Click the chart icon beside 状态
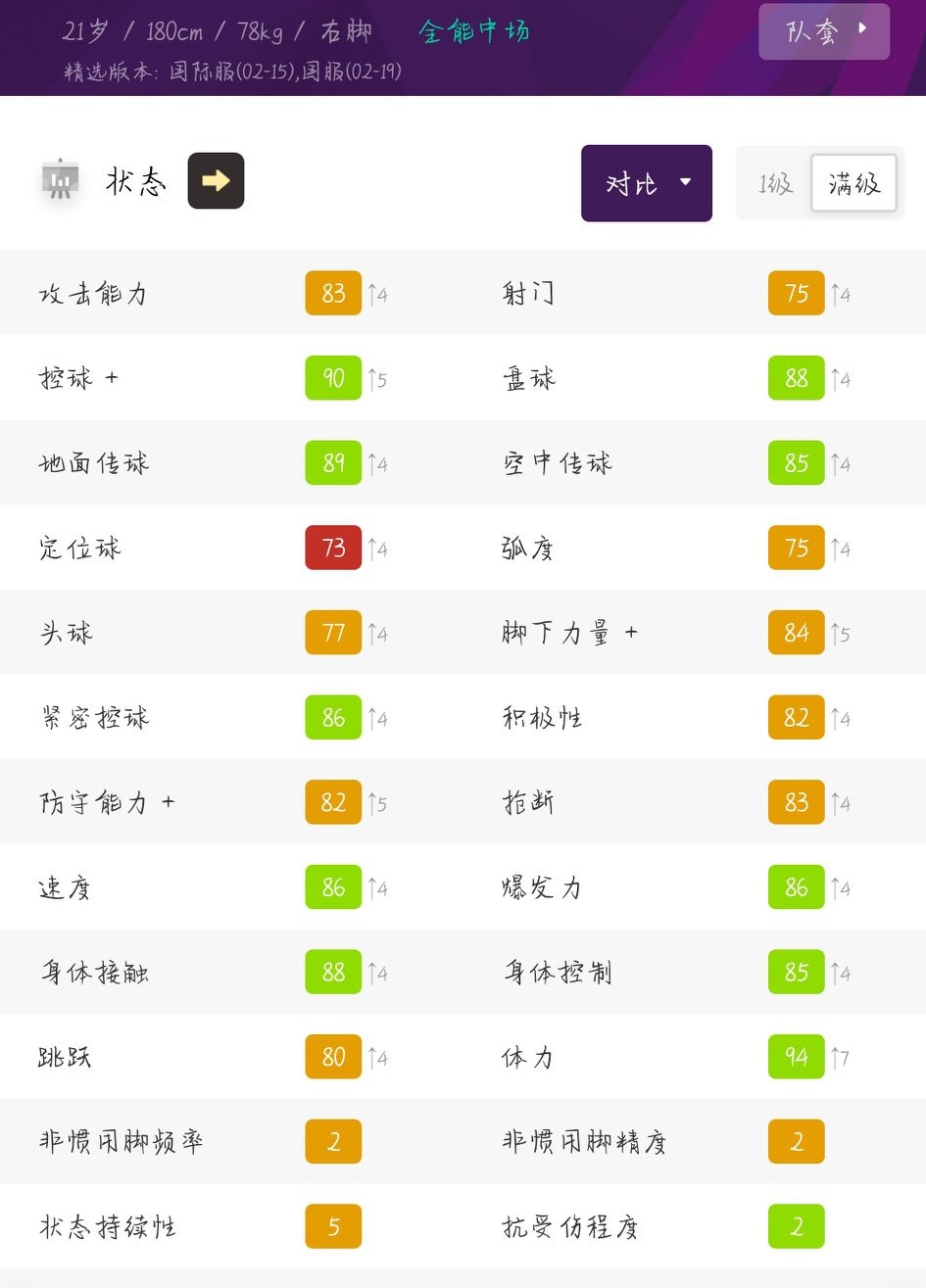This screenshot has height=1288, width=926. 61,181
